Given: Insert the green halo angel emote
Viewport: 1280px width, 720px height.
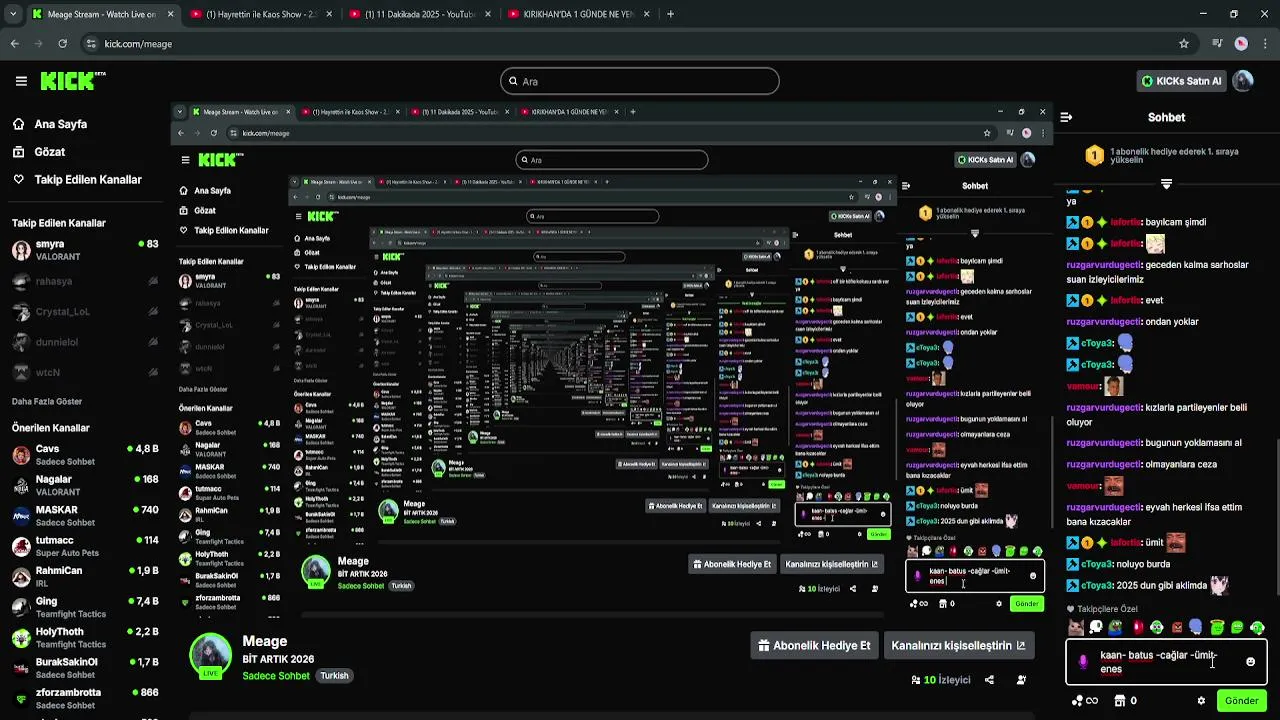Looking at the screenshot, I should [x=1217, y=628].
